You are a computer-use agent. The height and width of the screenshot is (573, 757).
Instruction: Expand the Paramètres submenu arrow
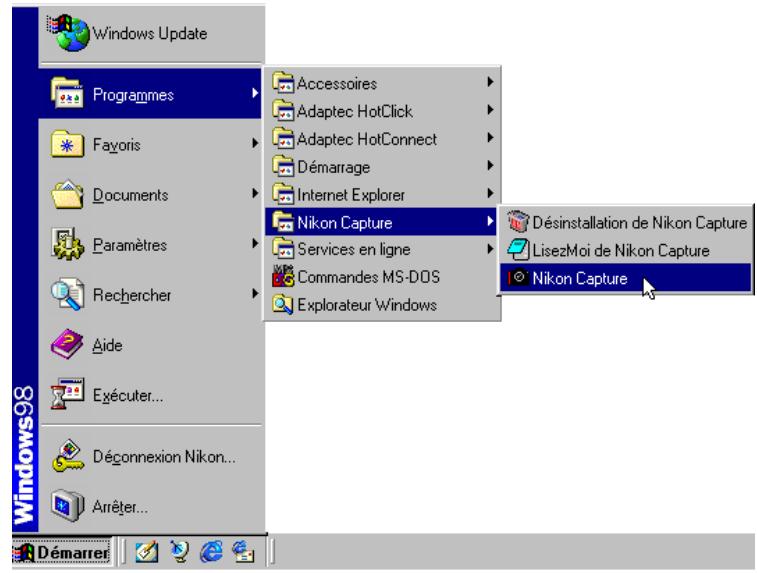tap(255, 243)
